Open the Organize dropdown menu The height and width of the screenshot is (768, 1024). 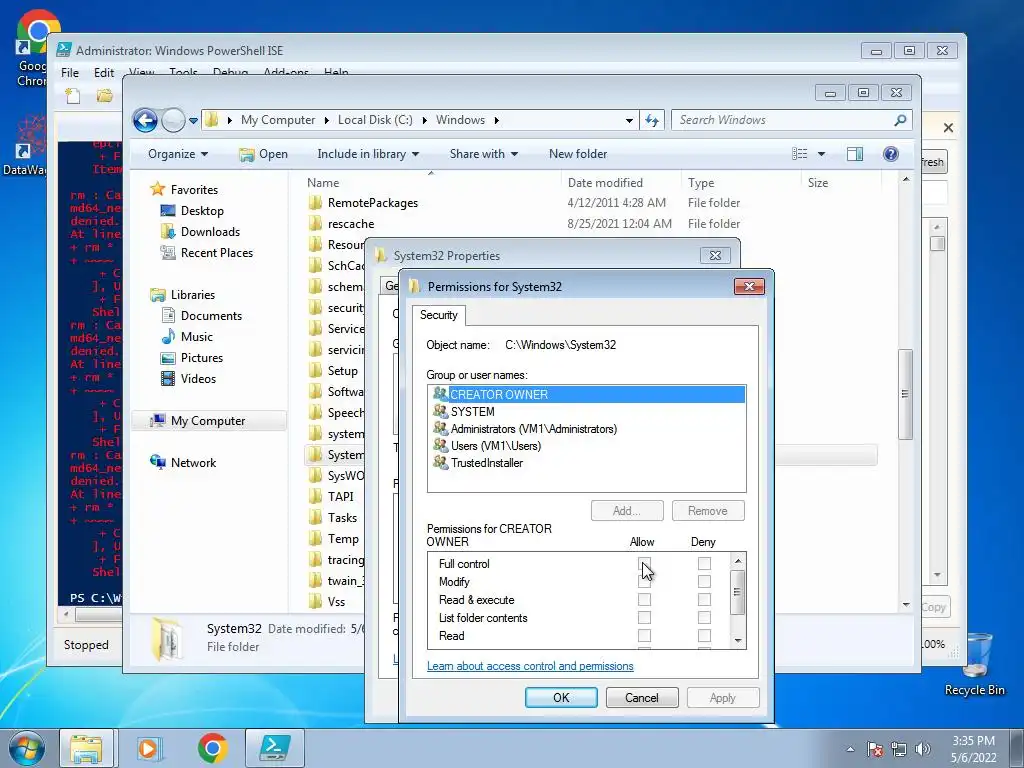(x=178, y=154)
